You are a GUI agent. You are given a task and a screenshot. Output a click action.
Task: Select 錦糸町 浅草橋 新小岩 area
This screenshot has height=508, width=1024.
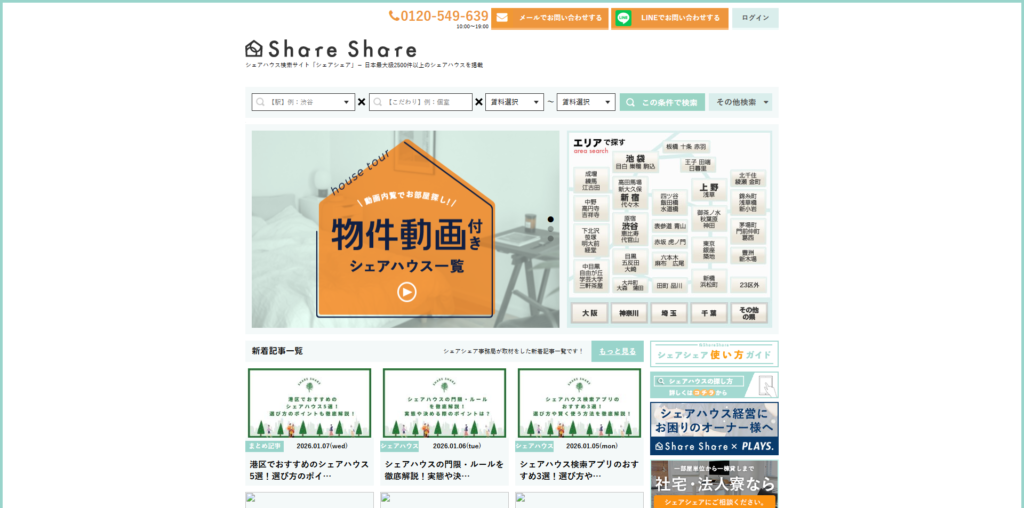748,202
